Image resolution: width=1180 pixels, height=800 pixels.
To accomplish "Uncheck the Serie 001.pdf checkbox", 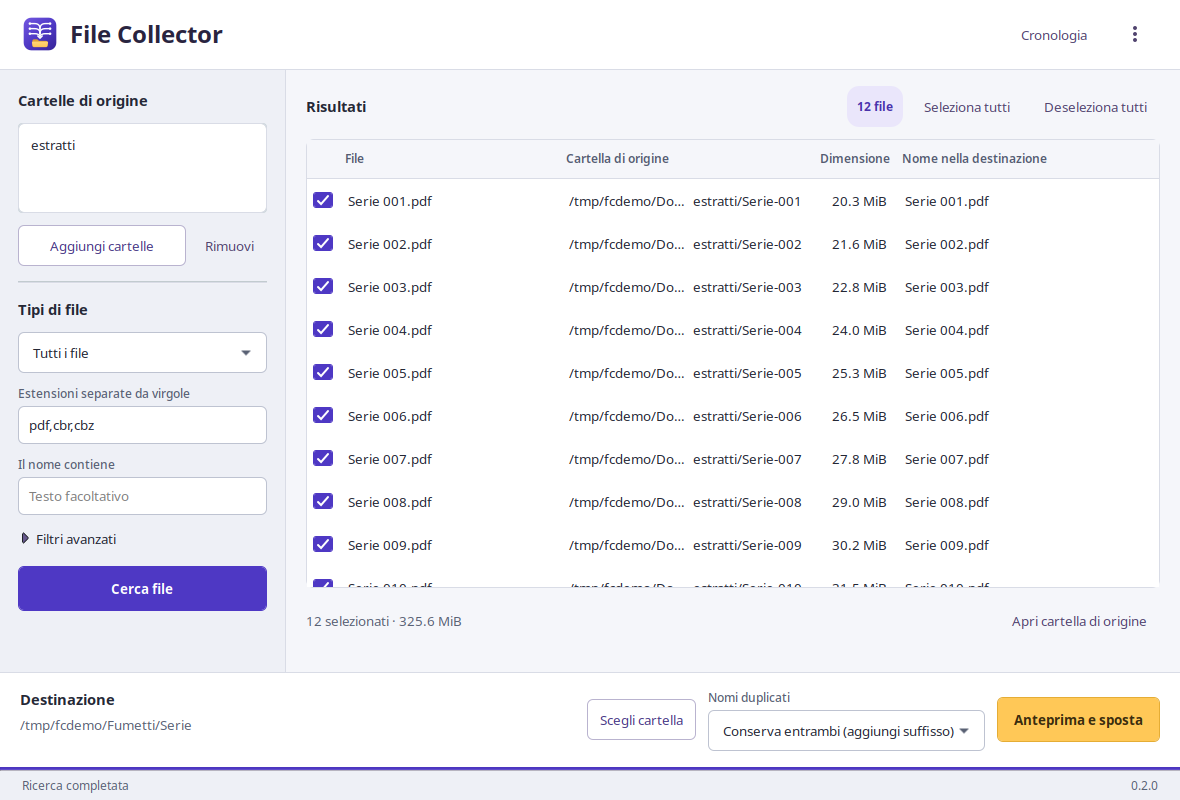I will click(x=323, y=200).
